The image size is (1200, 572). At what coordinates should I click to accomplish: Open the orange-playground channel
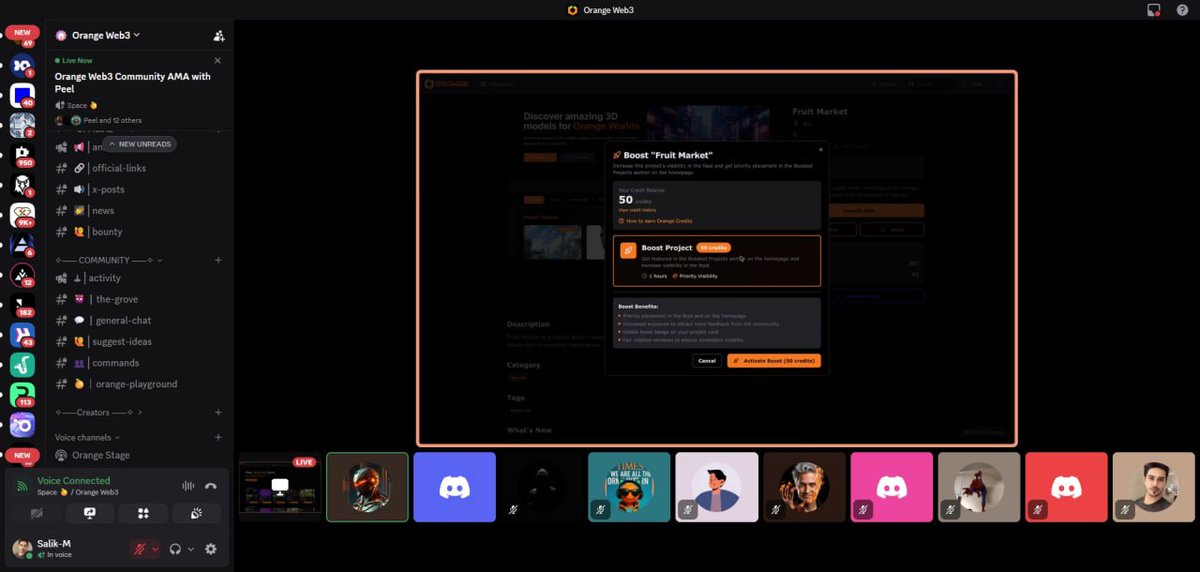[139, 383]
